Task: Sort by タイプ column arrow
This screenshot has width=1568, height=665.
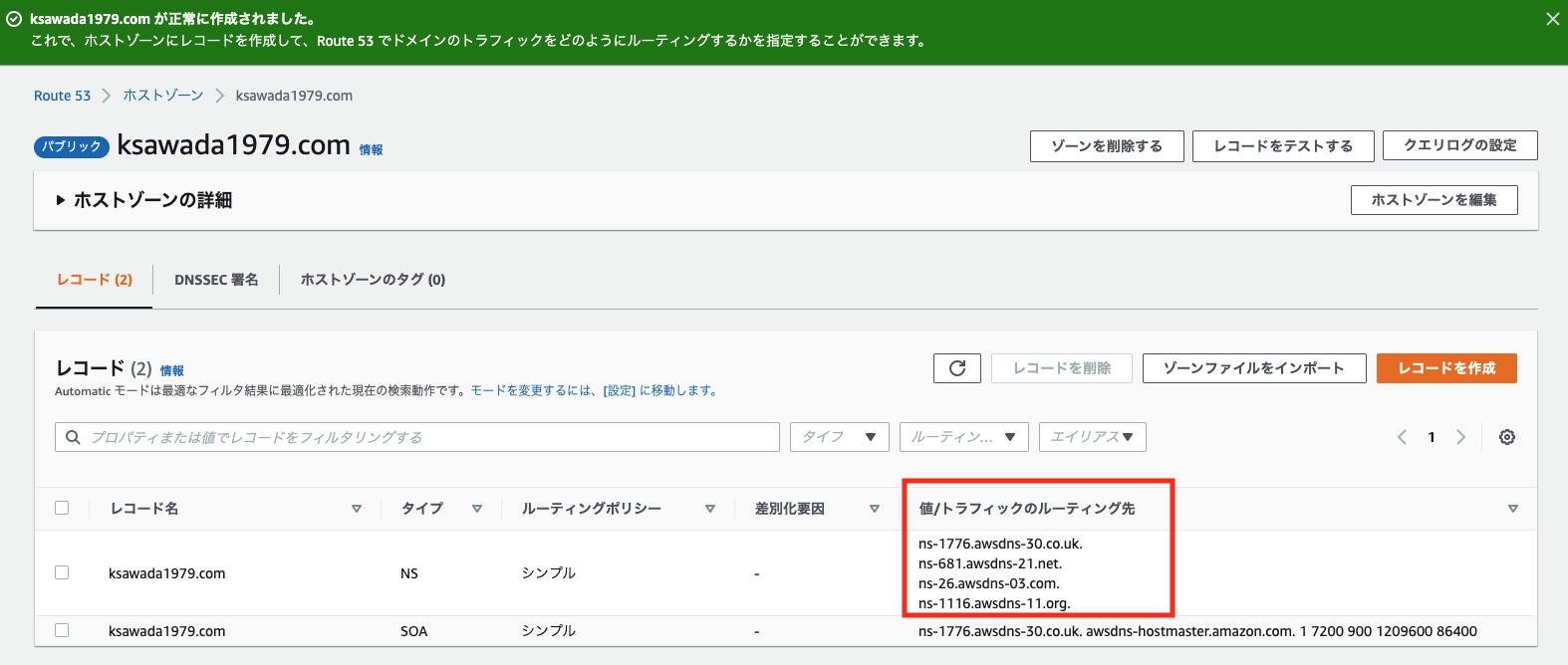Action: click(x=477, y=509)
